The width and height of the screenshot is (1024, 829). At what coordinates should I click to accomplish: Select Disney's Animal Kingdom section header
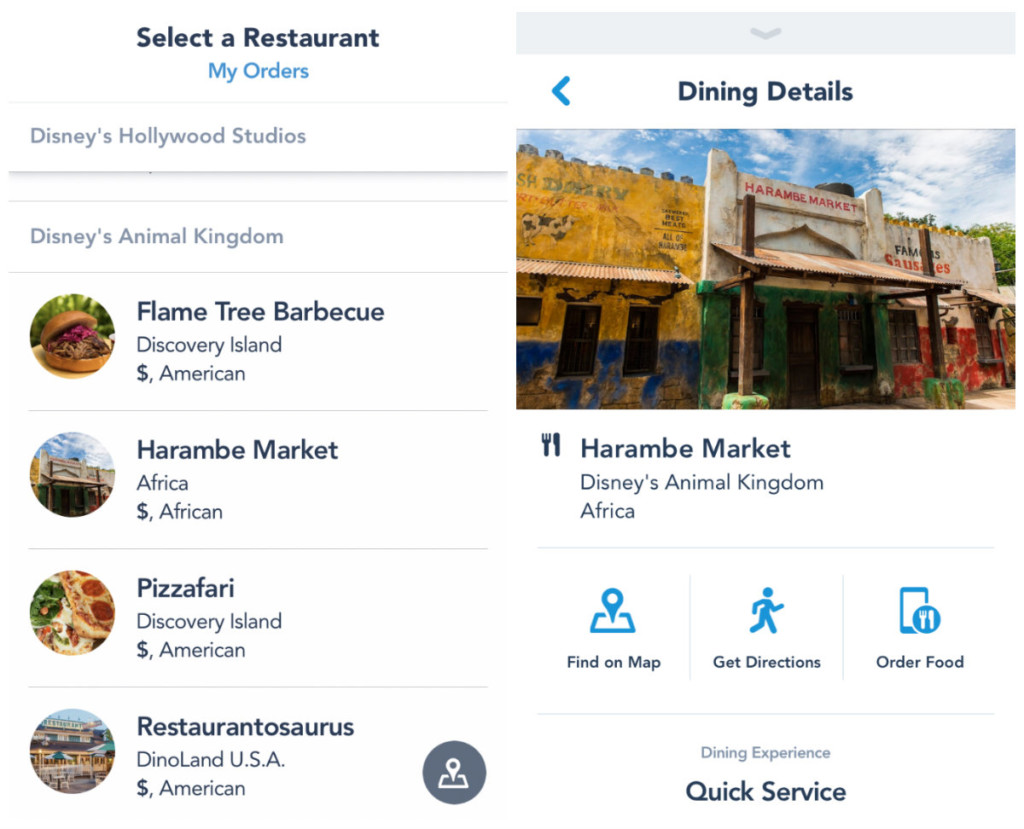coord(157,237)
